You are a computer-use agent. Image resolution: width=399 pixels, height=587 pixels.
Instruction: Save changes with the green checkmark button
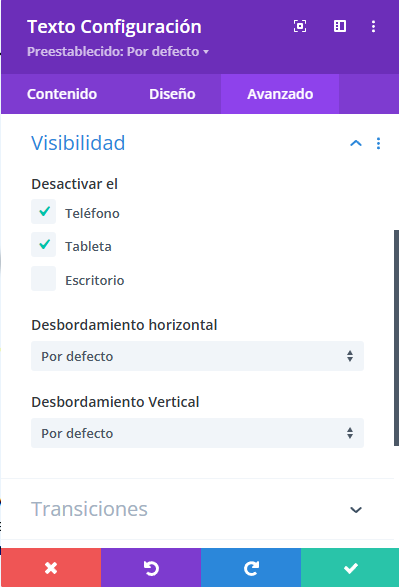pyautogui.click(x=350, y=568)
